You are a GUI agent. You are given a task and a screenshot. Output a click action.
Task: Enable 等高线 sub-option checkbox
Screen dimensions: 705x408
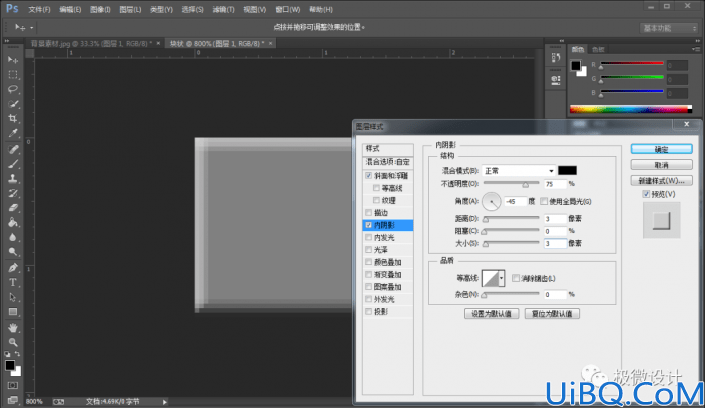[376, 188]
